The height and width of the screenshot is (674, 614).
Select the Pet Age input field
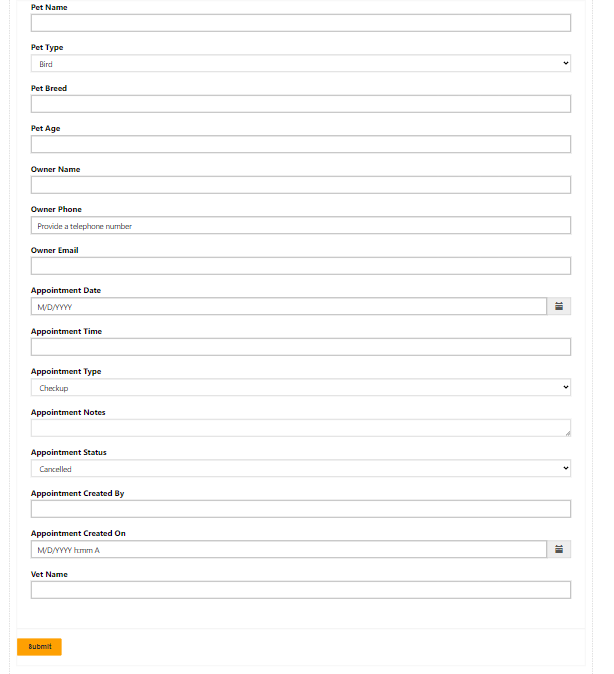(301, 144)
